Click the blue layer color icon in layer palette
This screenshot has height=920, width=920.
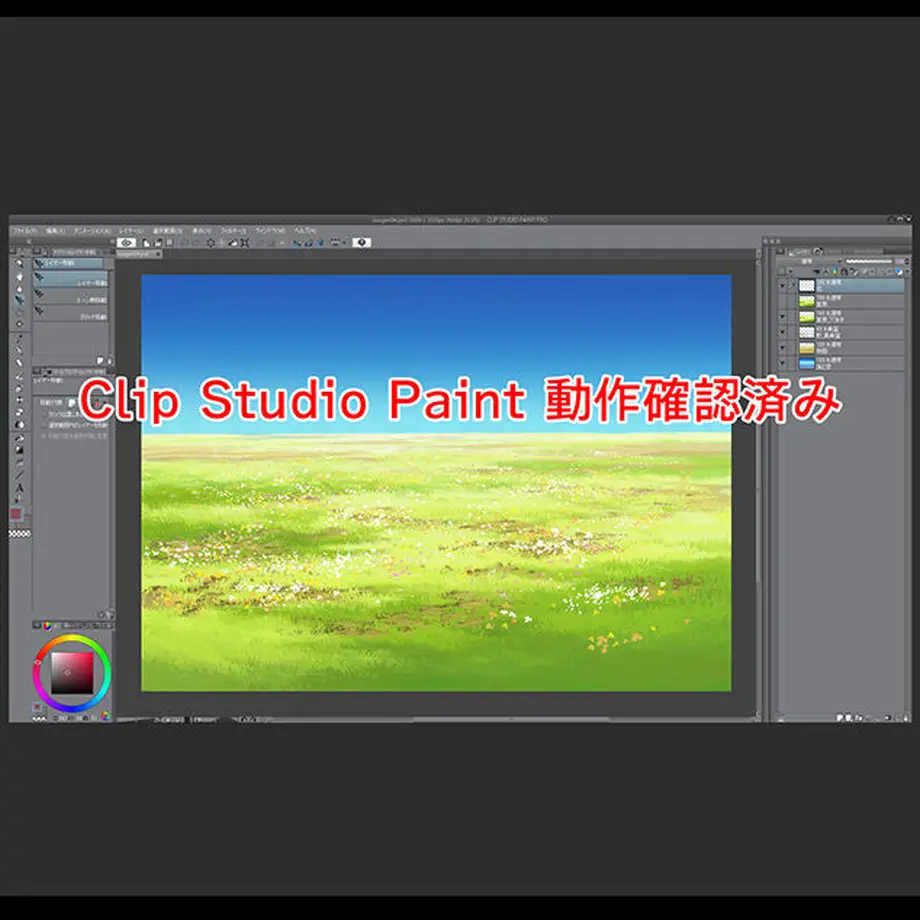[x=898, y=272]
